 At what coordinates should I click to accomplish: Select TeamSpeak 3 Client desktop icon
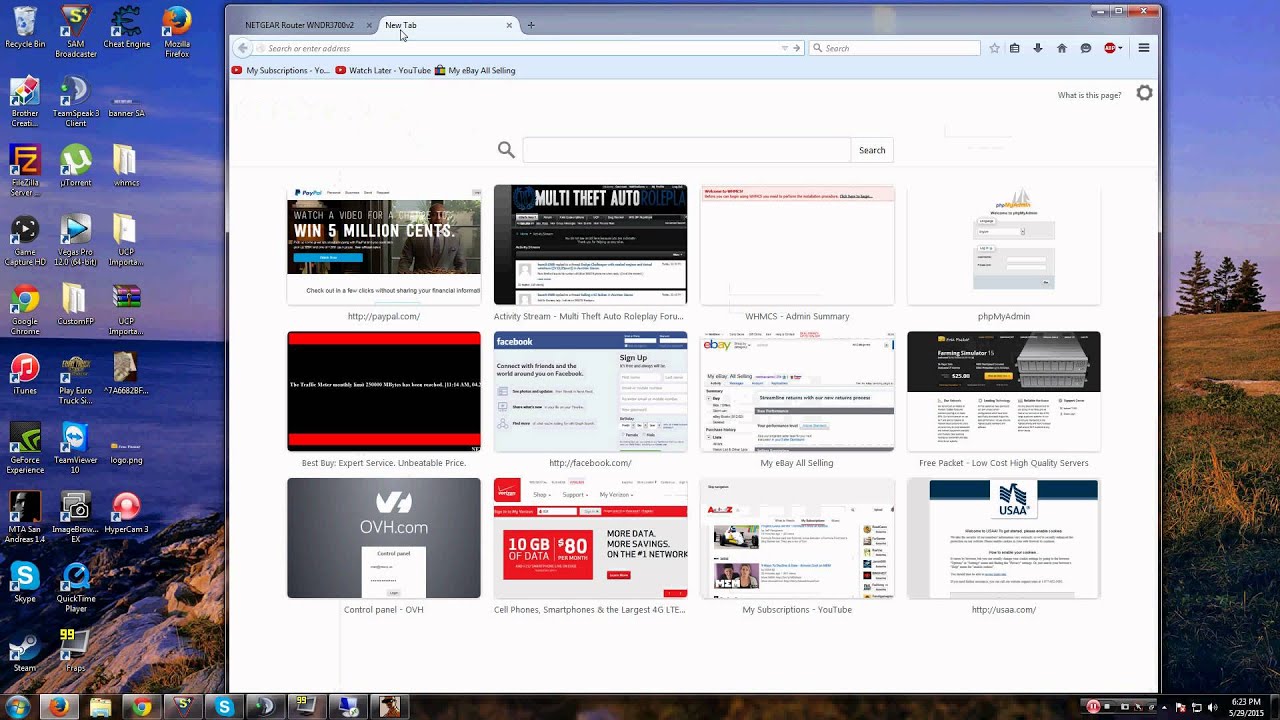pyautogui.click(x=76, y=101)
